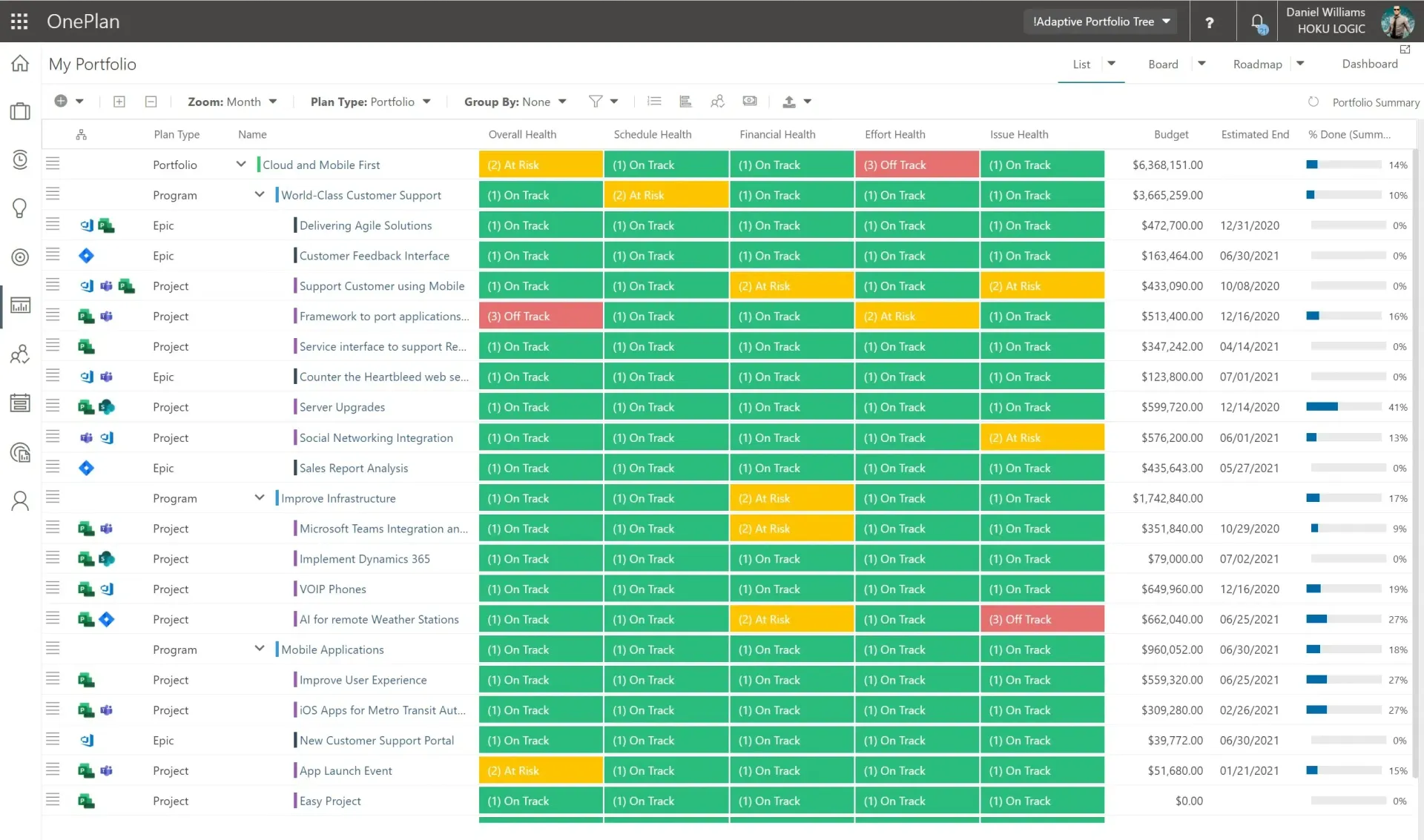Open the lightbulb ideas sidebar icon
Image resolution: width=1424 pixels, height=840 pixels.
[x=20, y=208]
